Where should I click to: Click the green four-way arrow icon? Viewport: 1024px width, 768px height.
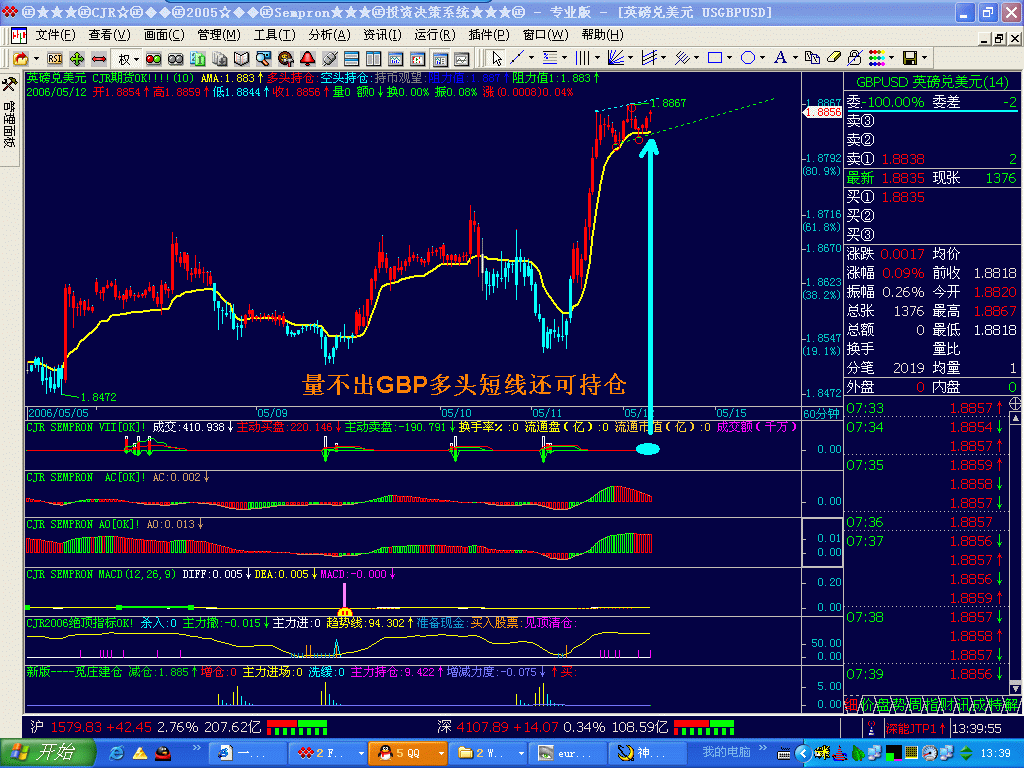click(77, 59)
